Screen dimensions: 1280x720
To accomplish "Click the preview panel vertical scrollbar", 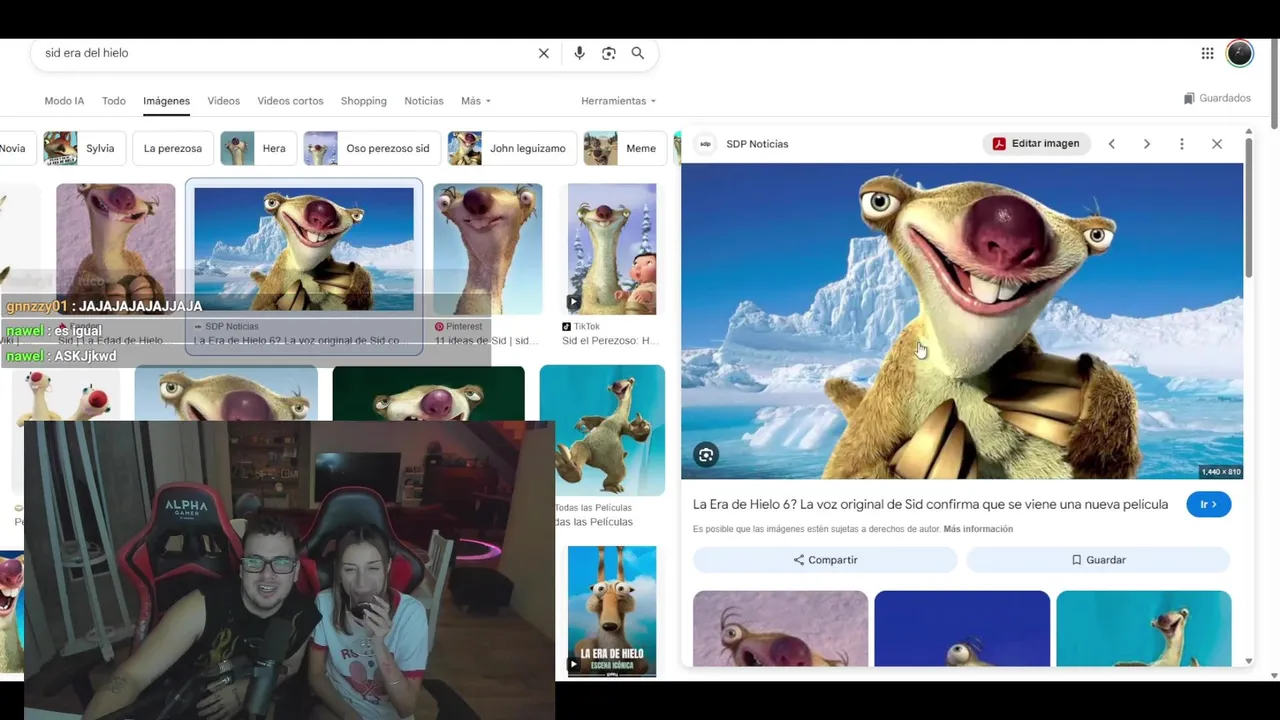I will point(1248,208).
